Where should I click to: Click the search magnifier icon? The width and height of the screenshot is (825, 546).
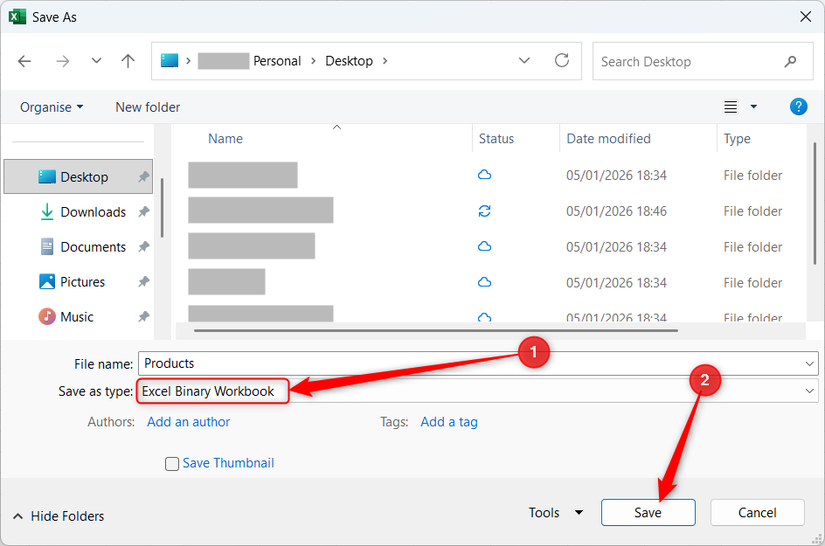791,61
